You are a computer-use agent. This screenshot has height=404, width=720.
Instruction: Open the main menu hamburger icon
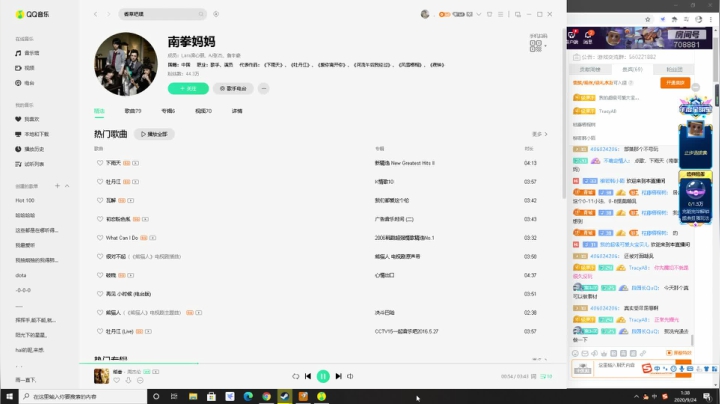point(501,14)
